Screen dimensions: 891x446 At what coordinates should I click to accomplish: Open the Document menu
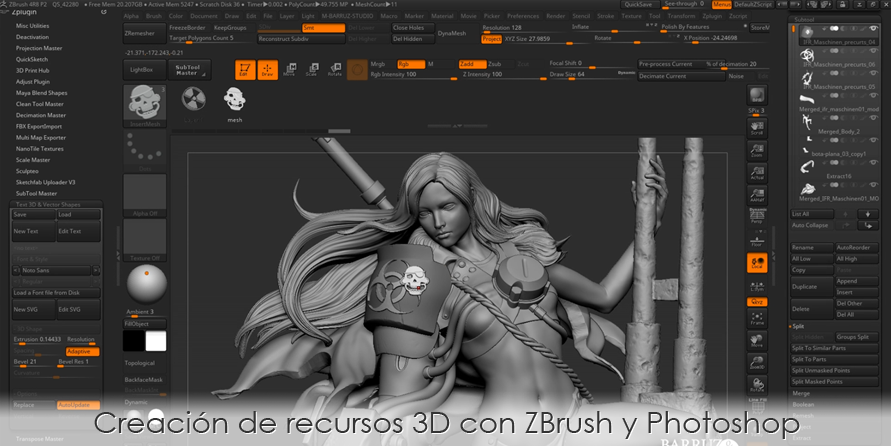click(204, 16)
